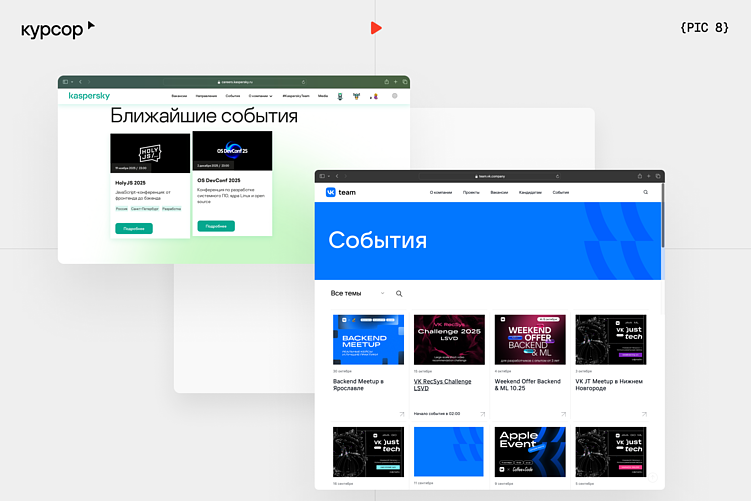
Task: Open arrow icon on VK JT Meetup card
Action: click(x=645, y=414)
